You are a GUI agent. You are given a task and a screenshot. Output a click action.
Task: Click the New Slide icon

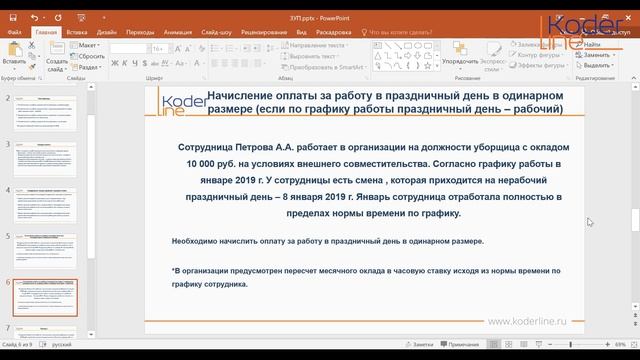pos(57,49)
